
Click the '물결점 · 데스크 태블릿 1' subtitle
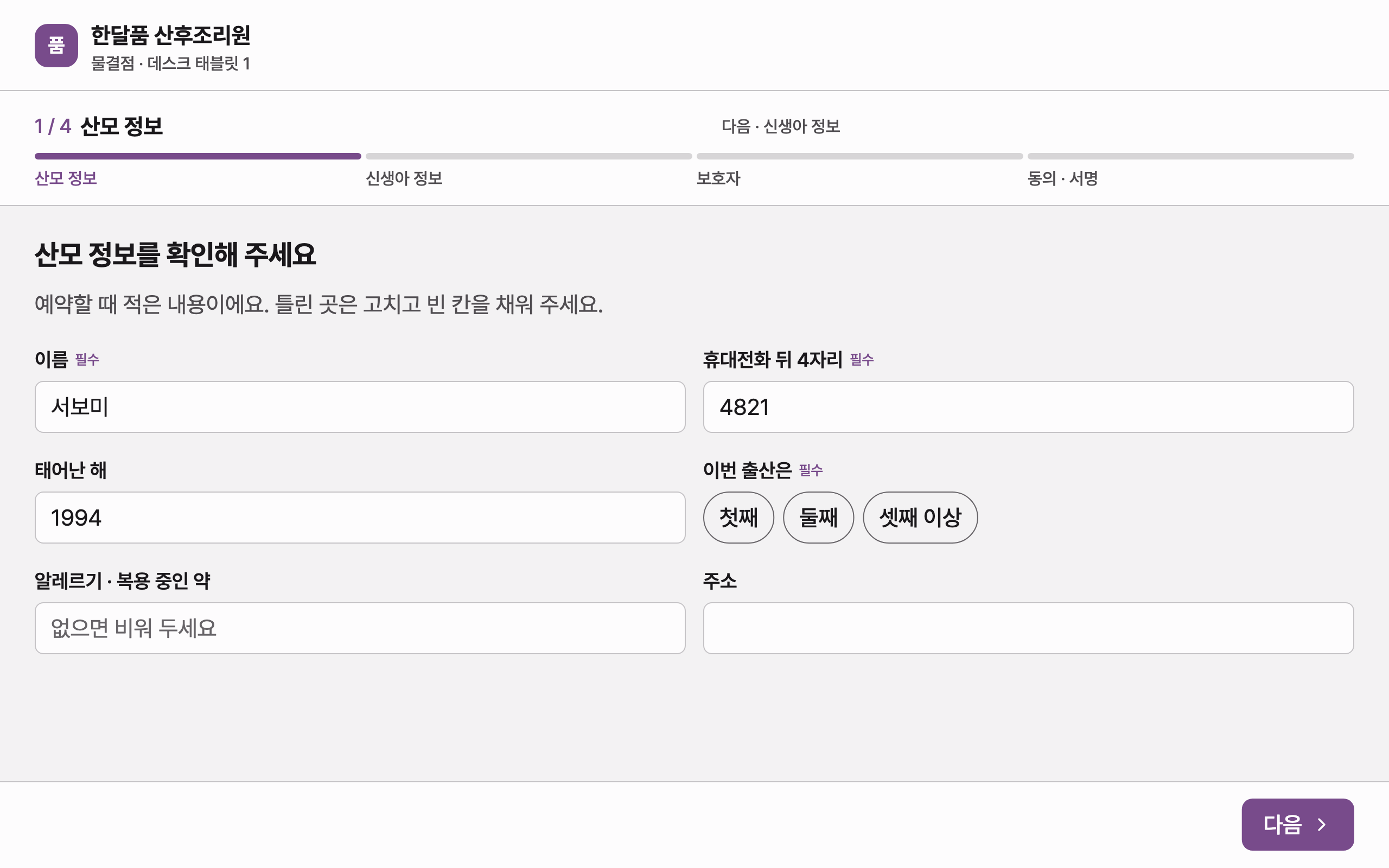tap(170, 63)
